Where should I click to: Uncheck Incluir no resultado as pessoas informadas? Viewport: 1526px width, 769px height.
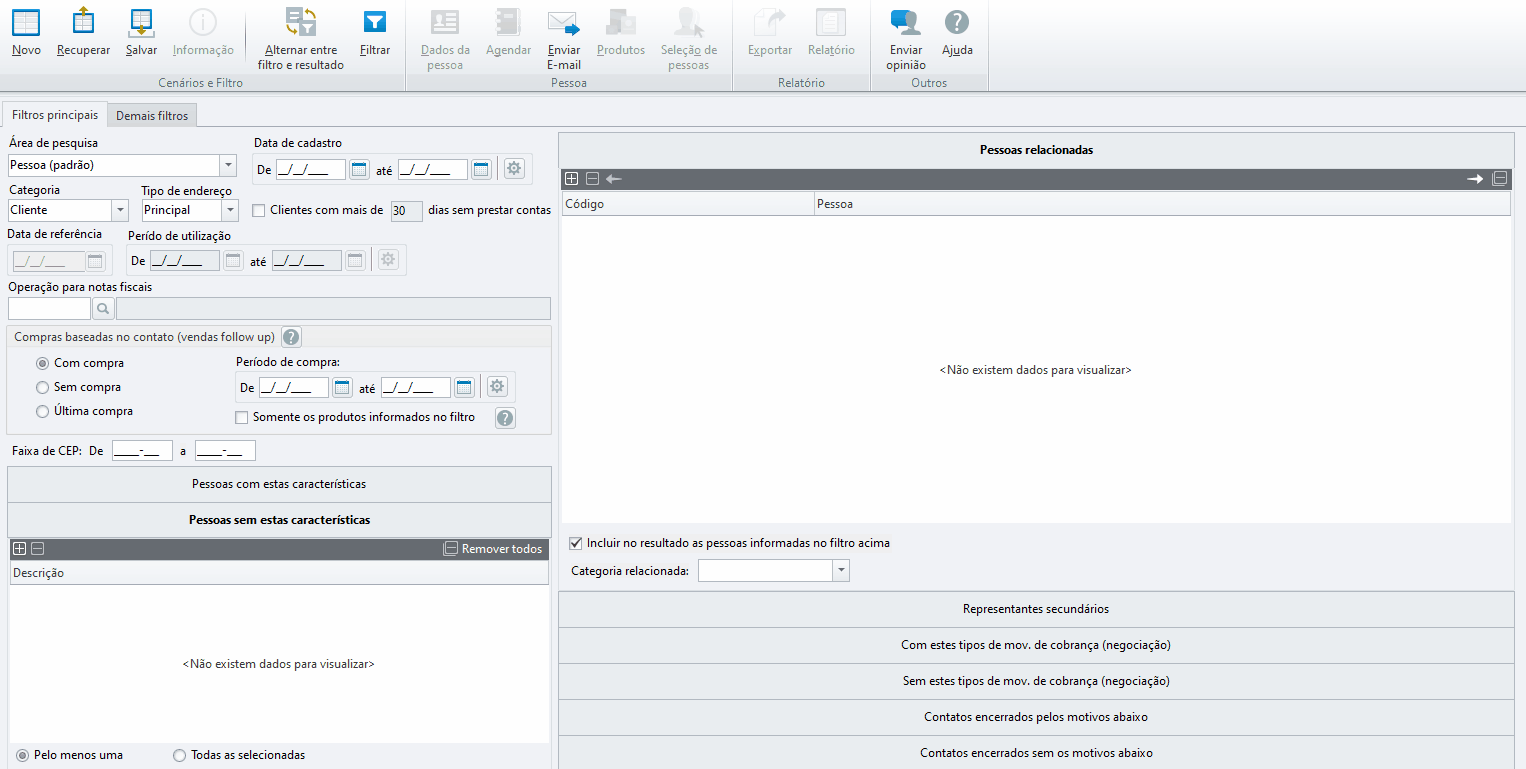point(575,543)
